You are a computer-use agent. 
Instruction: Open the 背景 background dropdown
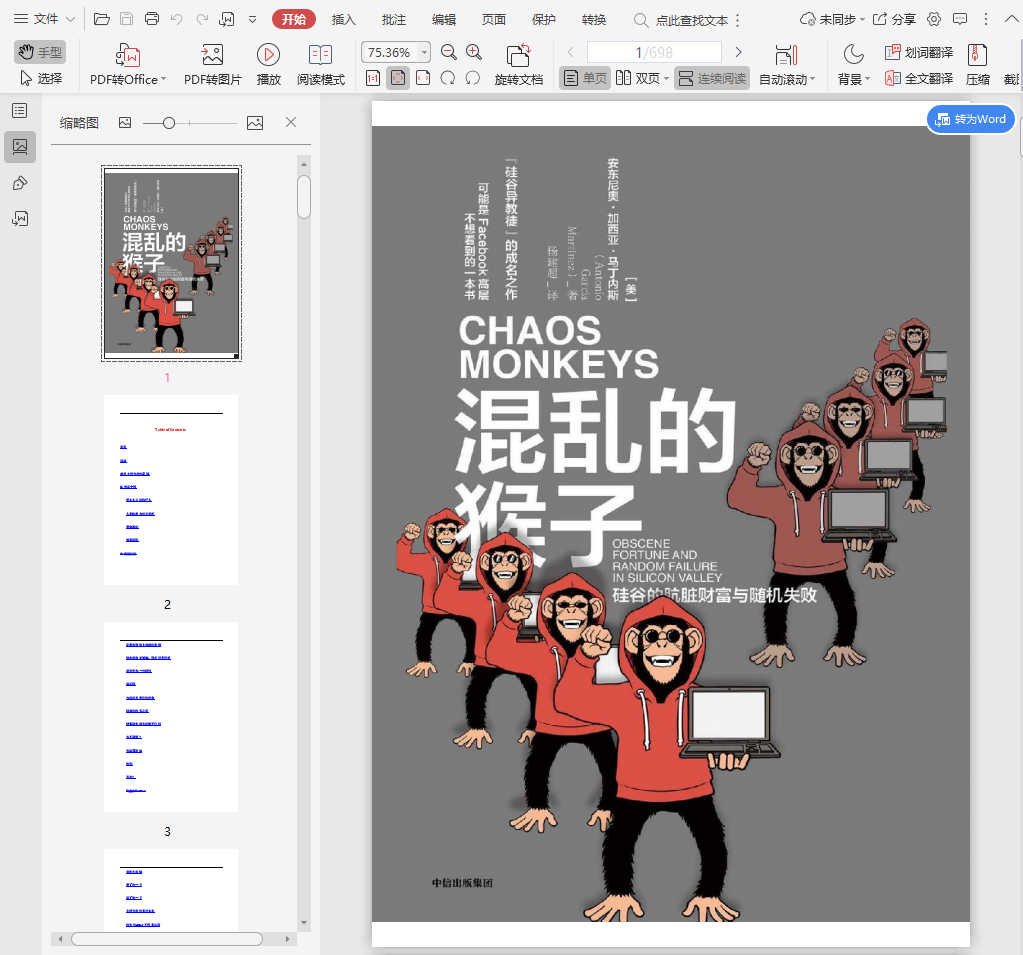[853, 64]
